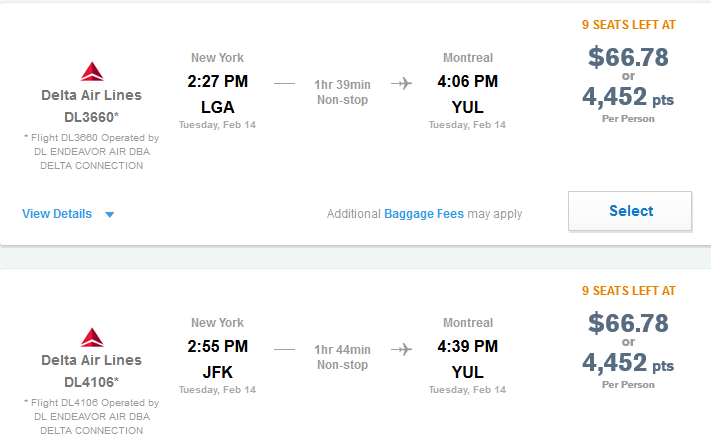Click the 4,452 pts option for the JFK flight
Viewport: 711px width, 443px height.
point(628,362)
